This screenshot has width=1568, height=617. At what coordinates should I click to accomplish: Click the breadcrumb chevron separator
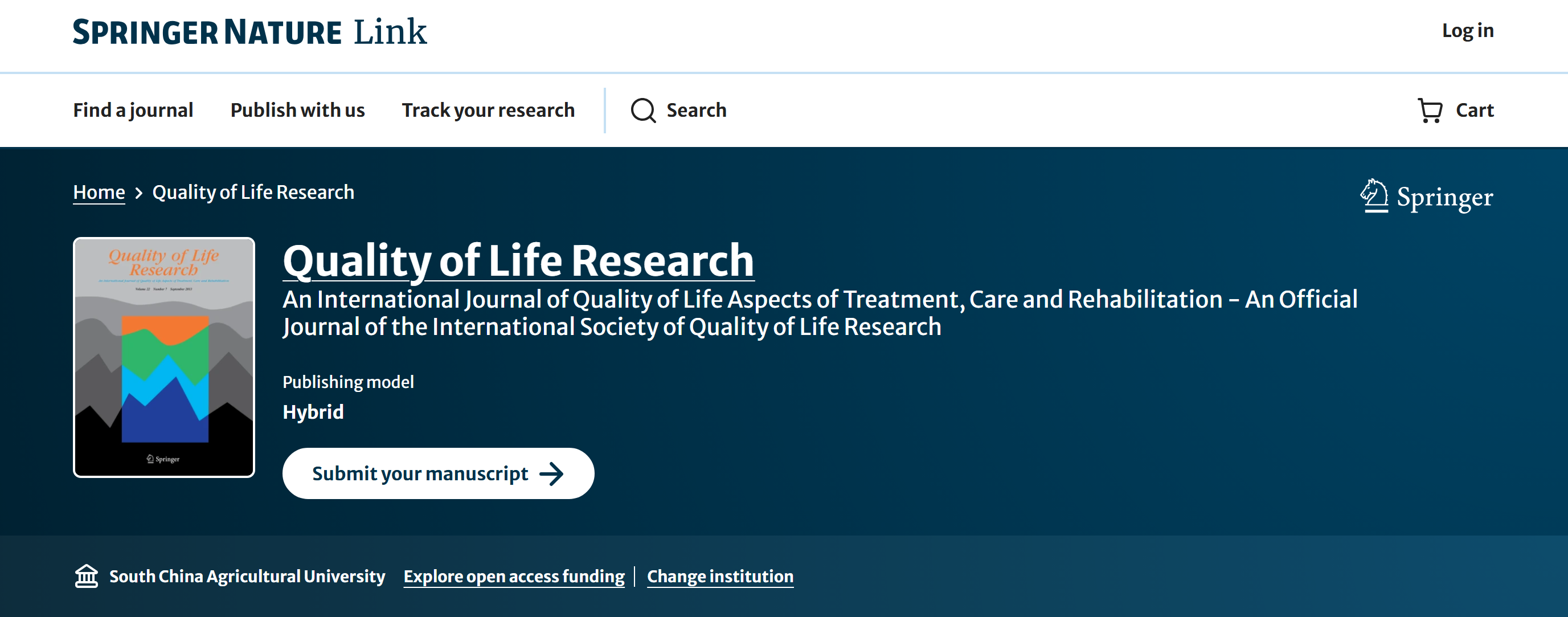coord(139,193)
